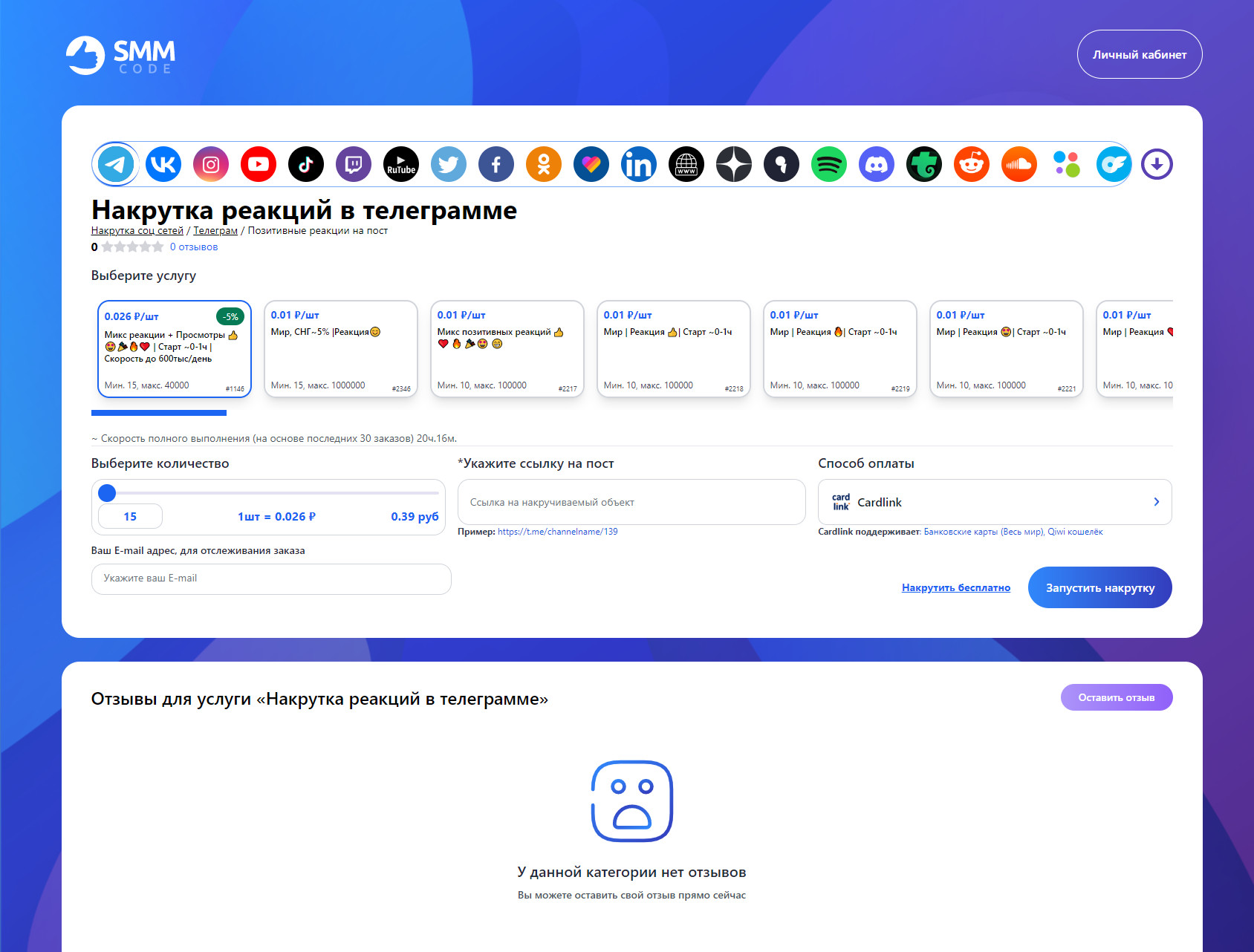Open the Twitch icon

tap(354, 164)
